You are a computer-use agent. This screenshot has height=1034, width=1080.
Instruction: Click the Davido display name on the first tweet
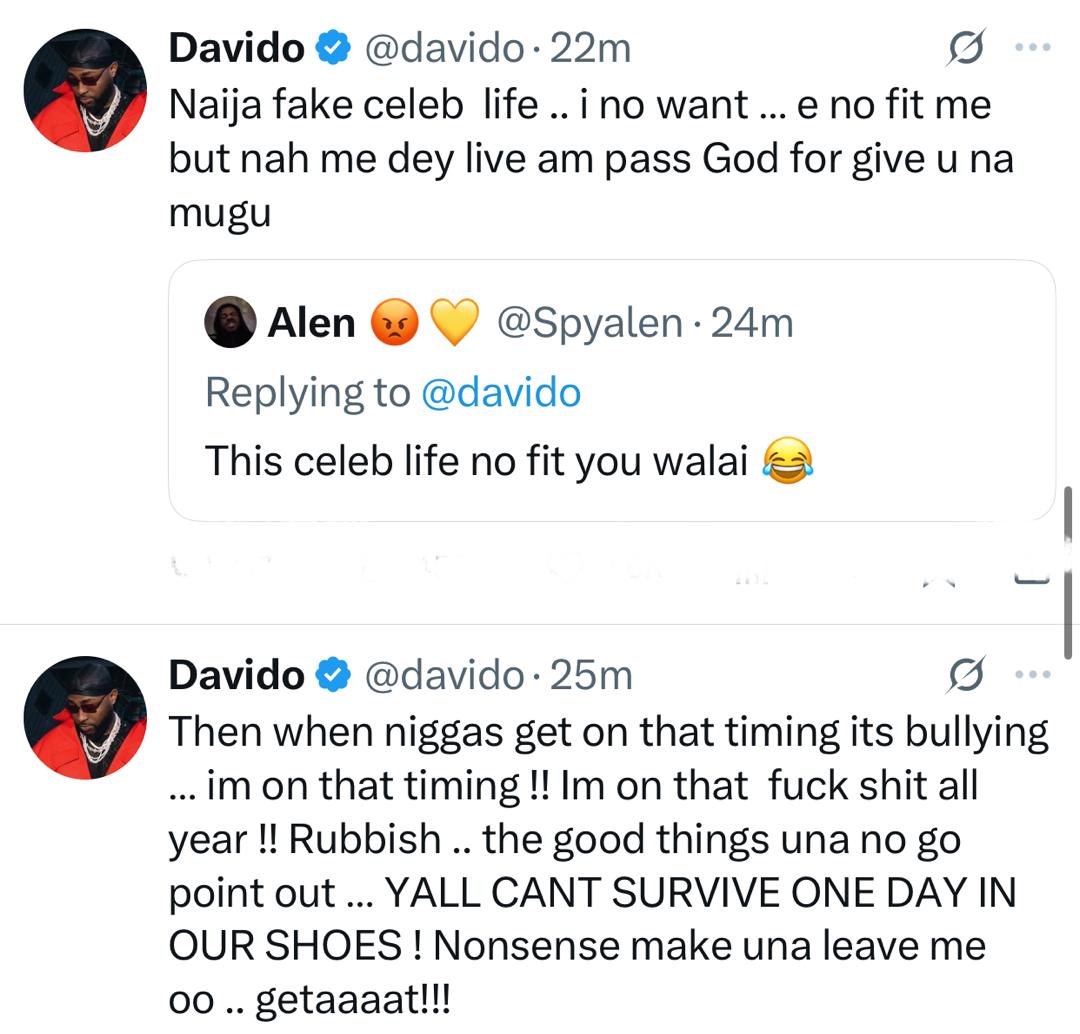(x=236, y=47)
